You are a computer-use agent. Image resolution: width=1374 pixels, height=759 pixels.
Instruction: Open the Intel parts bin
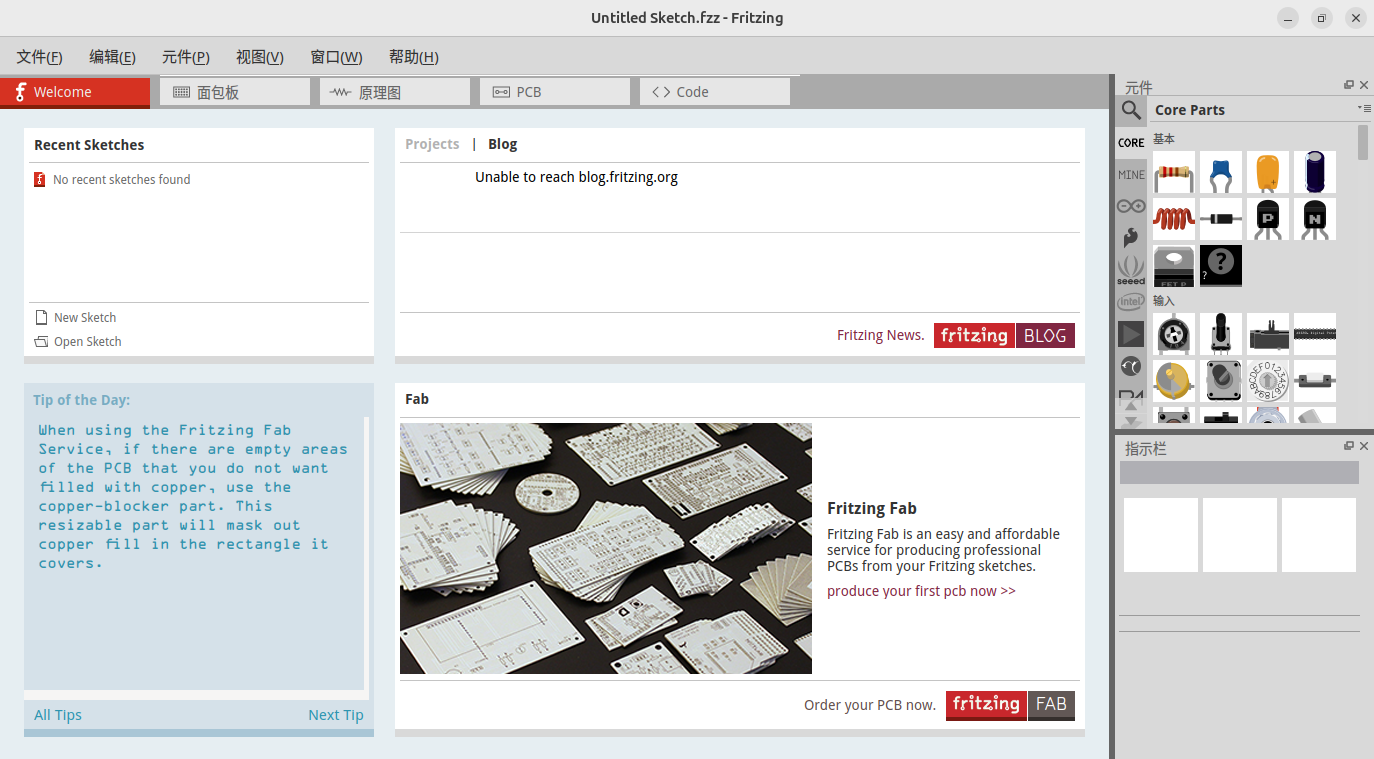click(x=1131, y=301)
